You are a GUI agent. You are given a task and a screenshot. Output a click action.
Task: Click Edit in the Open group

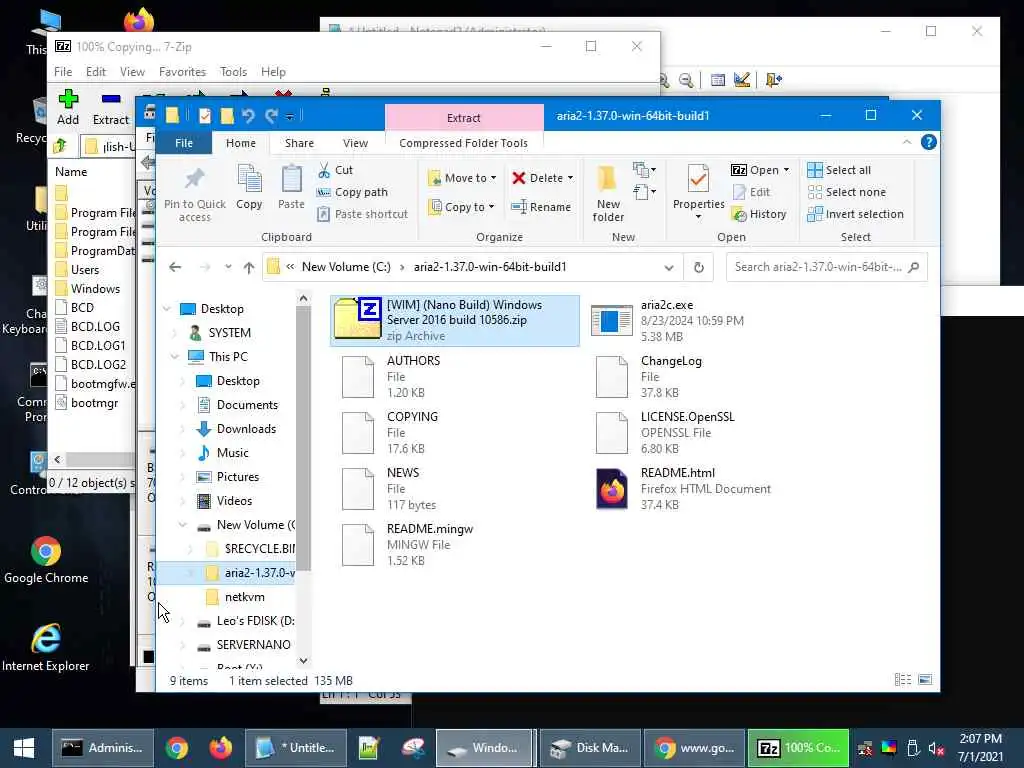[x=751, y=192]
